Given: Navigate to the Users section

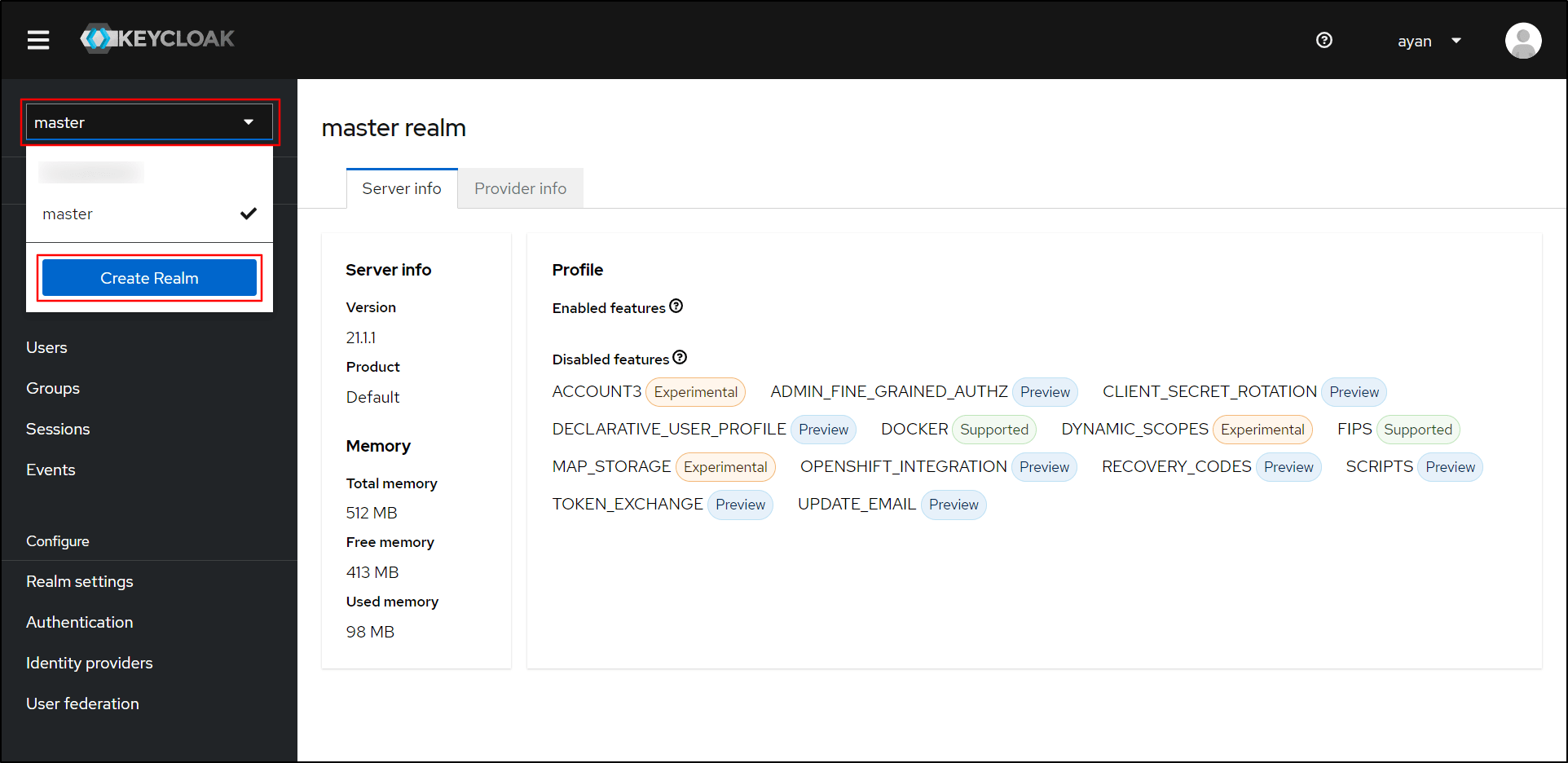Looking at the screenshot, I should [46, 347].
